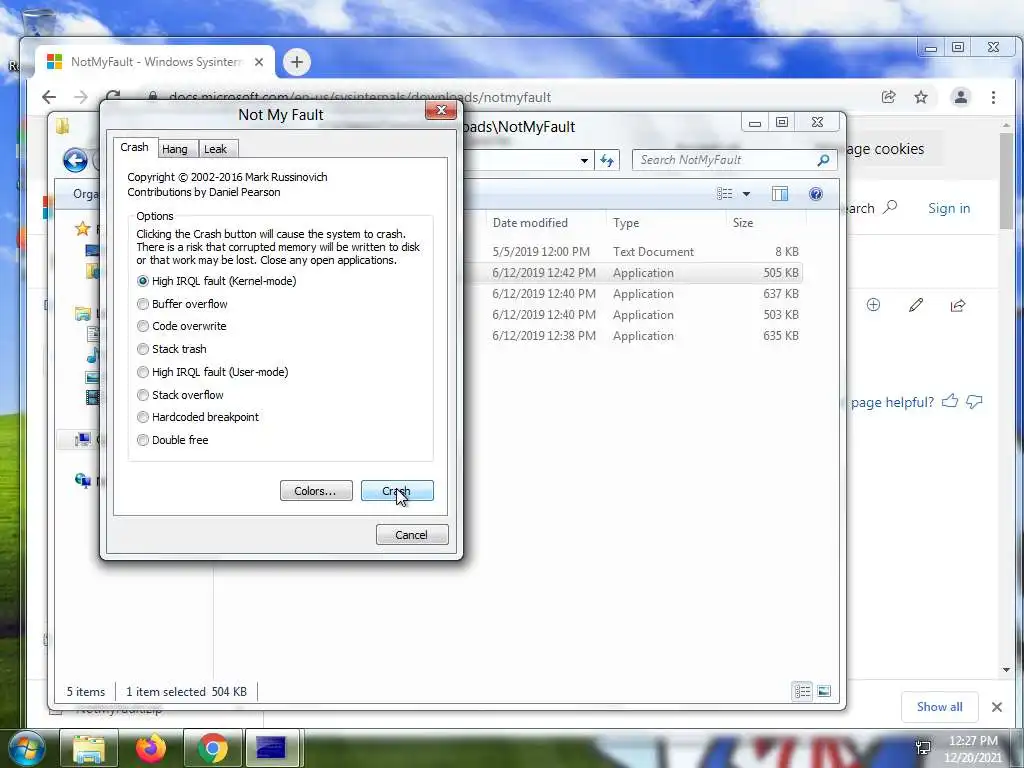Click the share icon on docs page
Viewport: 1024px width, 768px height.
[x=957, y=305]
